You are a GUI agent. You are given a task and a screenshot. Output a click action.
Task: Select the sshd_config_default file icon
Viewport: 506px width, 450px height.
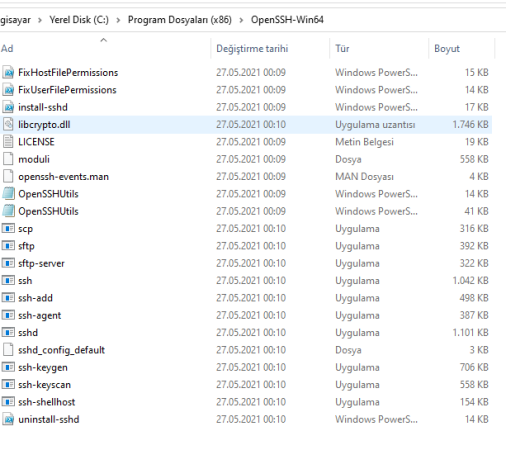pyautogui.click(x=8, y=350)
